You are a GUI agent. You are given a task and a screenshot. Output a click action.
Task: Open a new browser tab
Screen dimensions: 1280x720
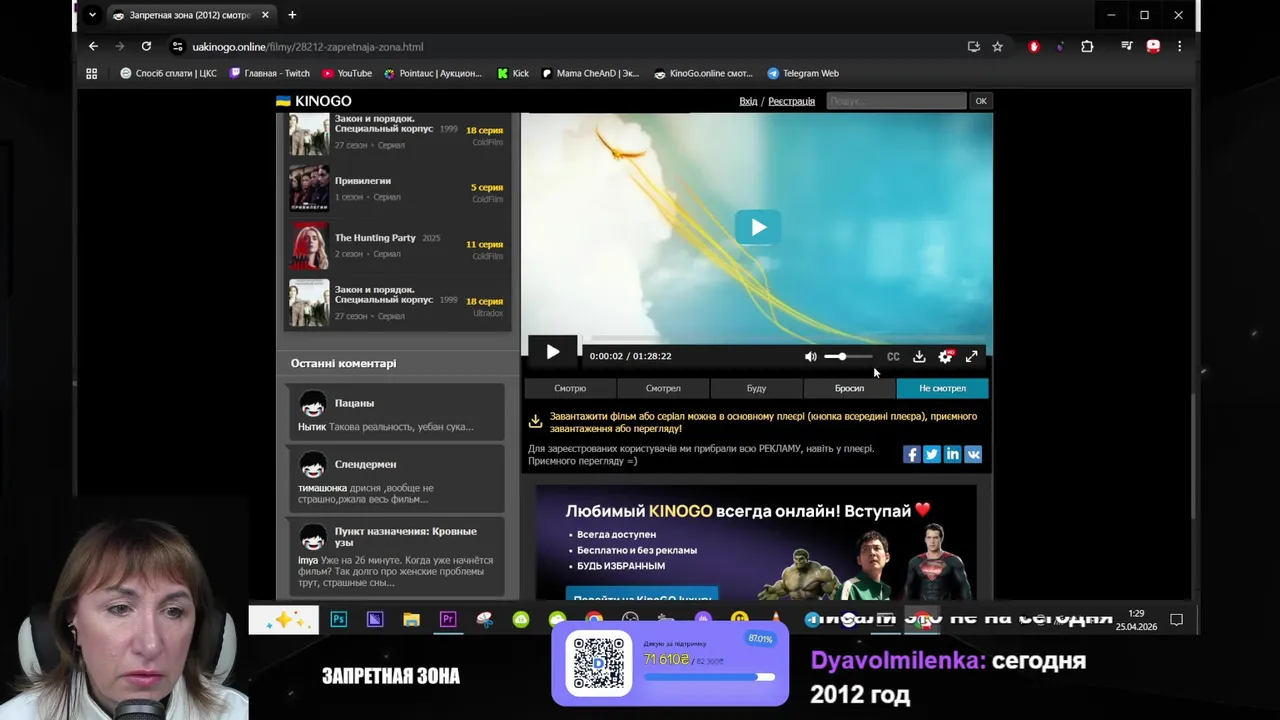(x=292, y=15)
